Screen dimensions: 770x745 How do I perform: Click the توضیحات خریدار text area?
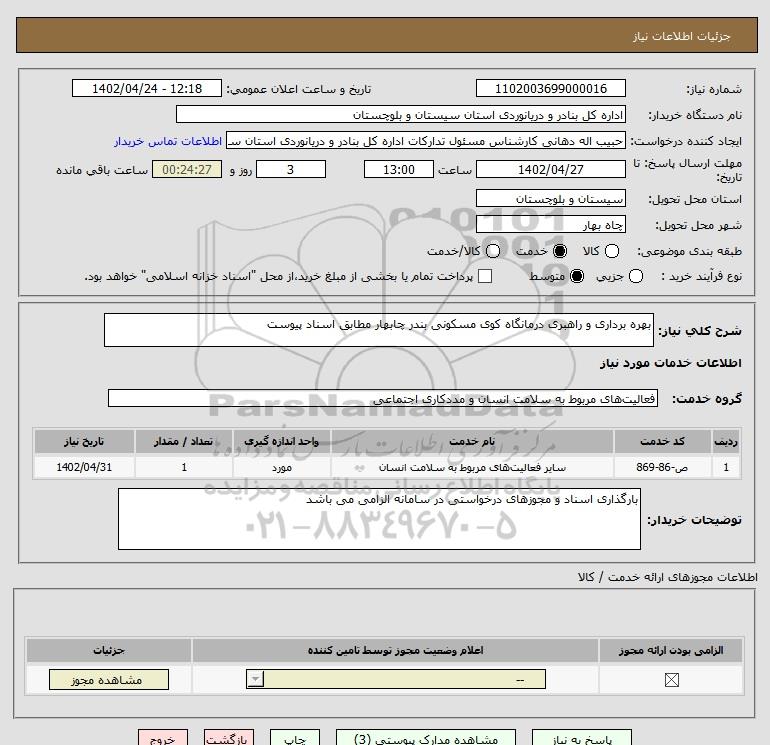pyautogui.click(x=379, y=519)
